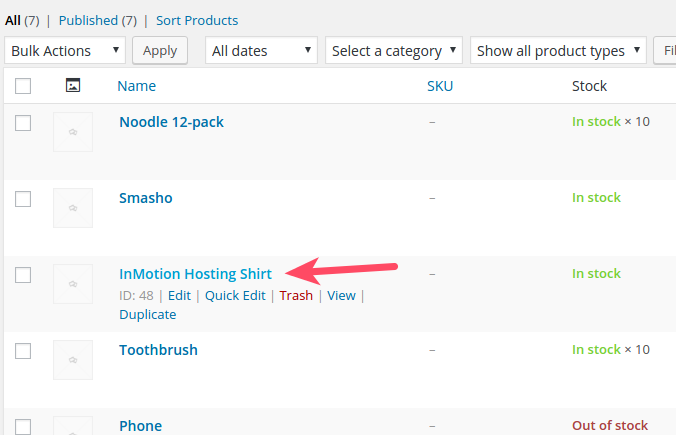Image resolution: width=676 pixels, height=435 pixels.
Task: Tick the select-all checkbox in header
Action: click(x=23, y=86)
